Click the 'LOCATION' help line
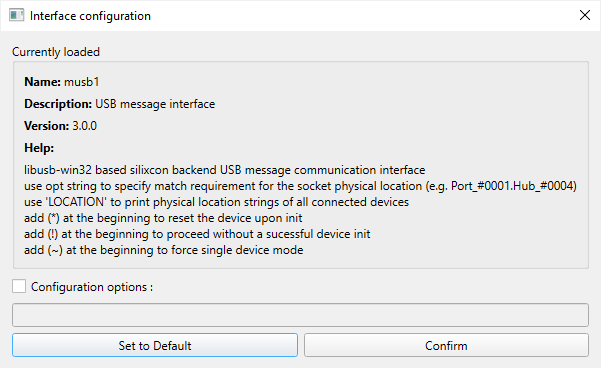This screenshot has width=601, height=368. click(217, 202)
